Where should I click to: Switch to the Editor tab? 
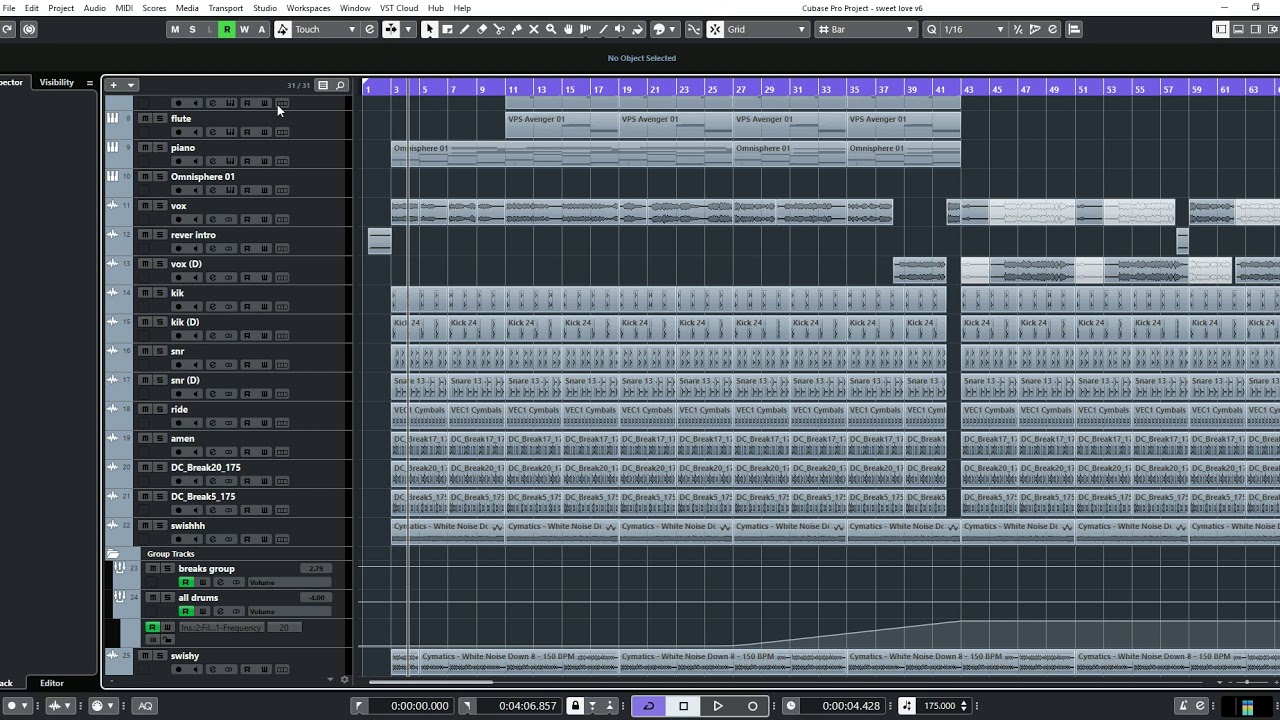coord(52,683)
